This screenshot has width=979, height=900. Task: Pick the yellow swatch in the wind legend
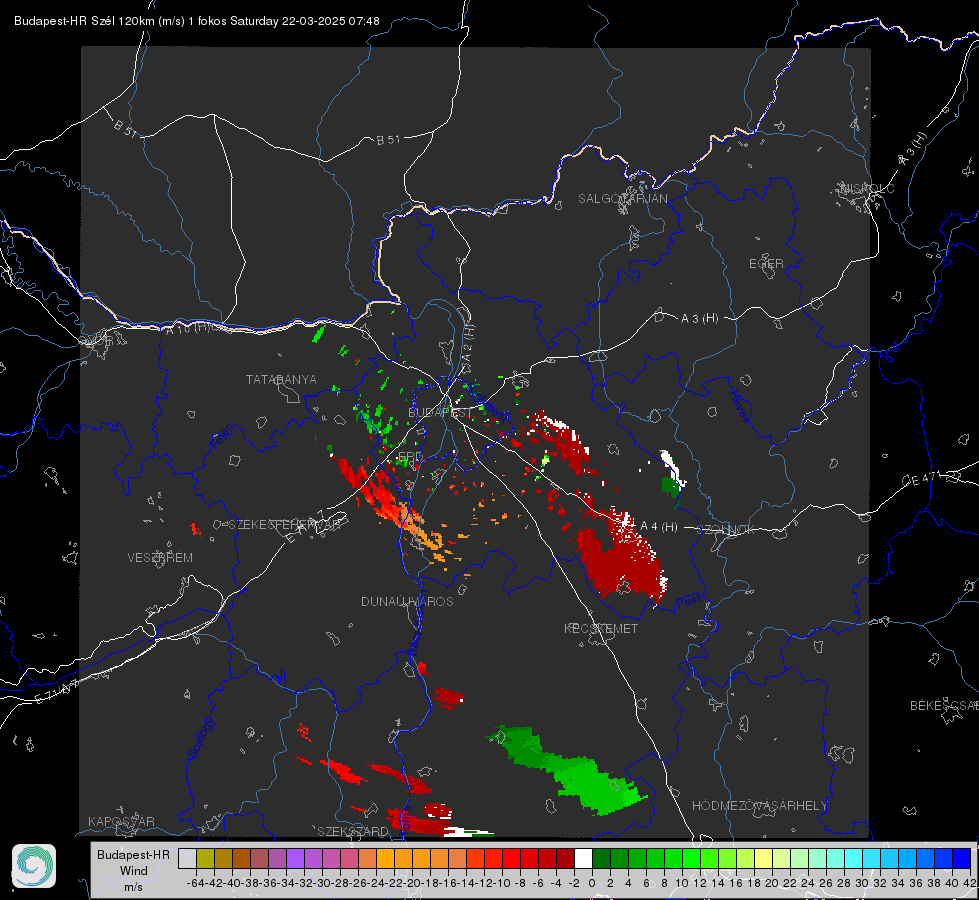point(763,859)
